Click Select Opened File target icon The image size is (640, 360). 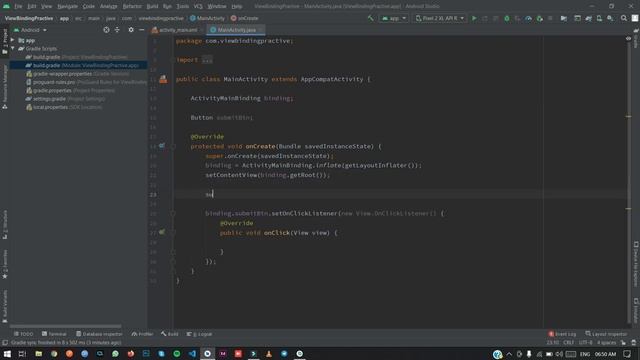click(106, 30)
